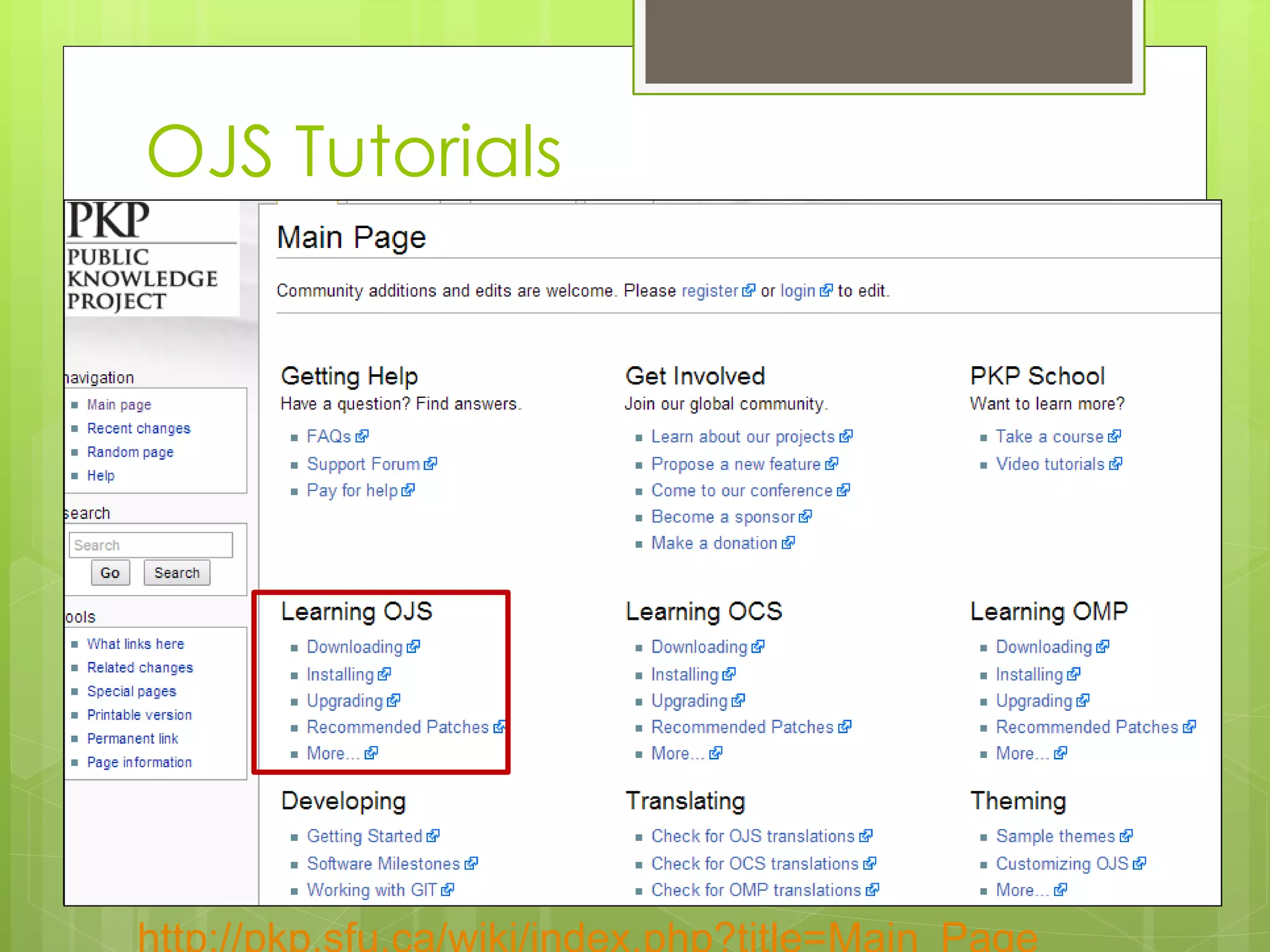1270x952 pixels.
Task: Go to Main page in navigation
Action: tap(119, 405)
